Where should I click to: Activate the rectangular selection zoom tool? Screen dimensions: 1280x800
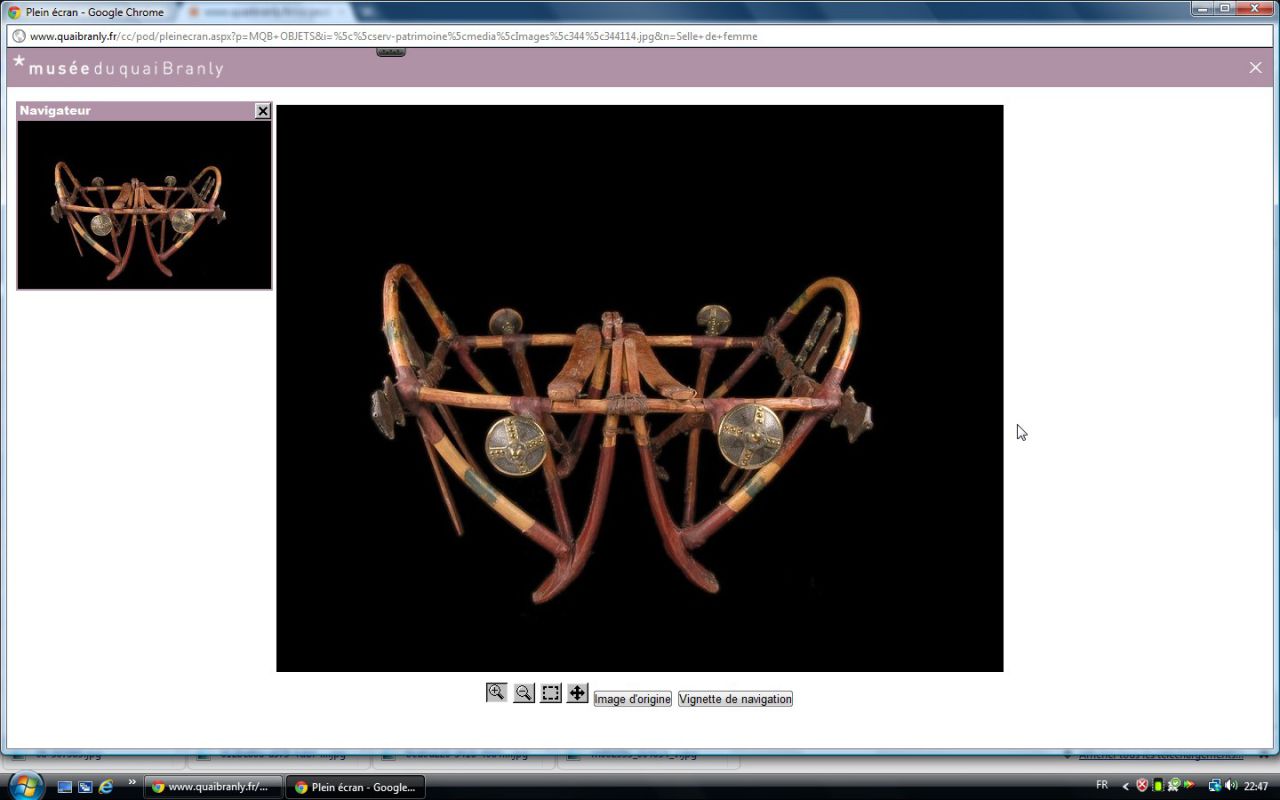[551, 693]
